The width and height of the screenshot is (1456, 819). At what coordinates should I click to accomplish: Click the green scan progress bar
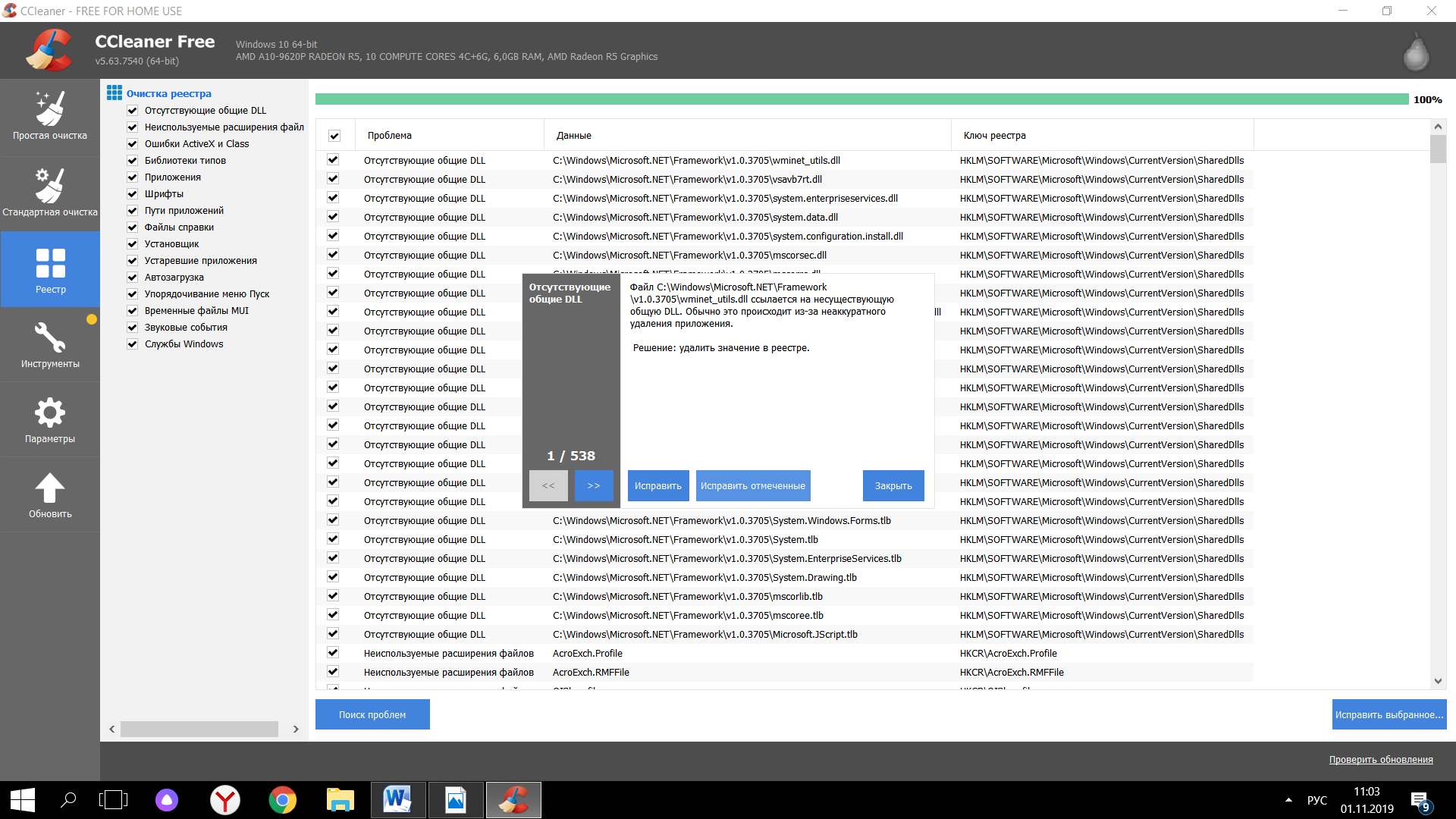861,99
